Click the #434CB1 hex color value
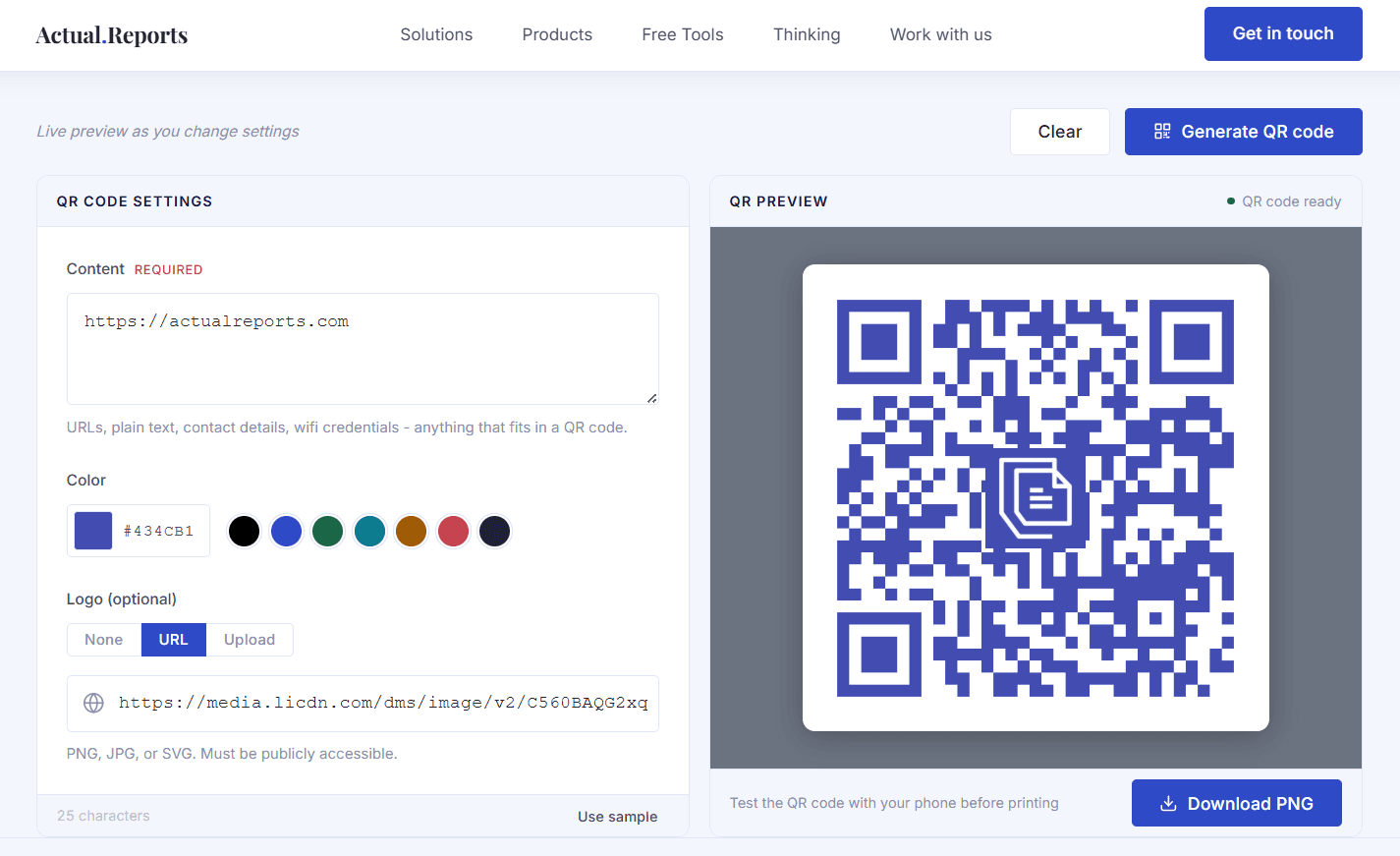The height and width of the screenshot is (856, 1400). point(159,531)
